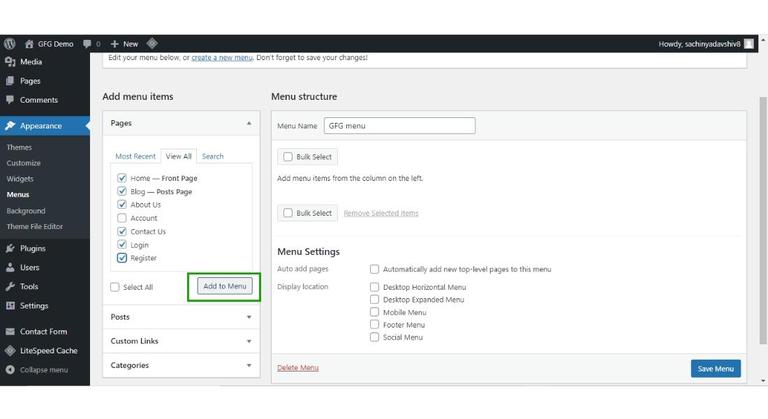The width and height of the screenshot is (768, 419).
Task: Click the Appearance paintbrush icon
Action: tap(10, 126)
